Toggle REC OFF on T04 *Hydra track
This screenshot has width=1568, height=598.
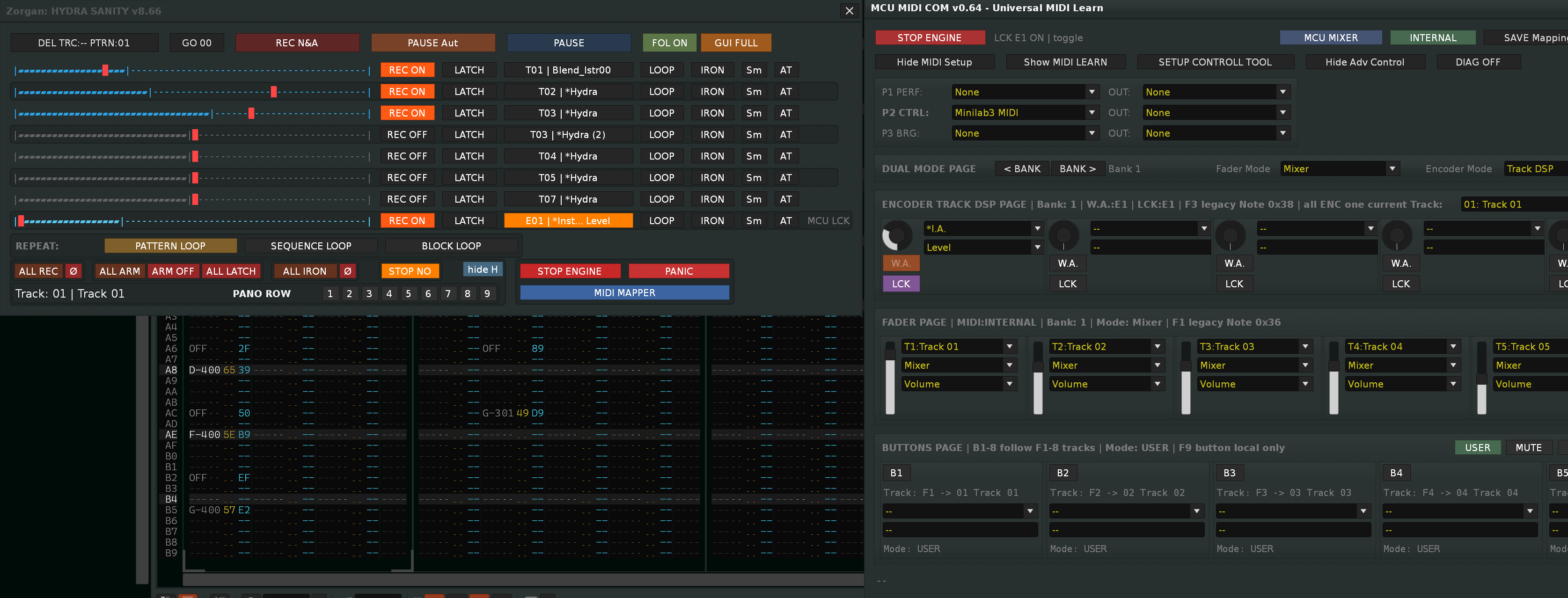click(x=407, y=156)
